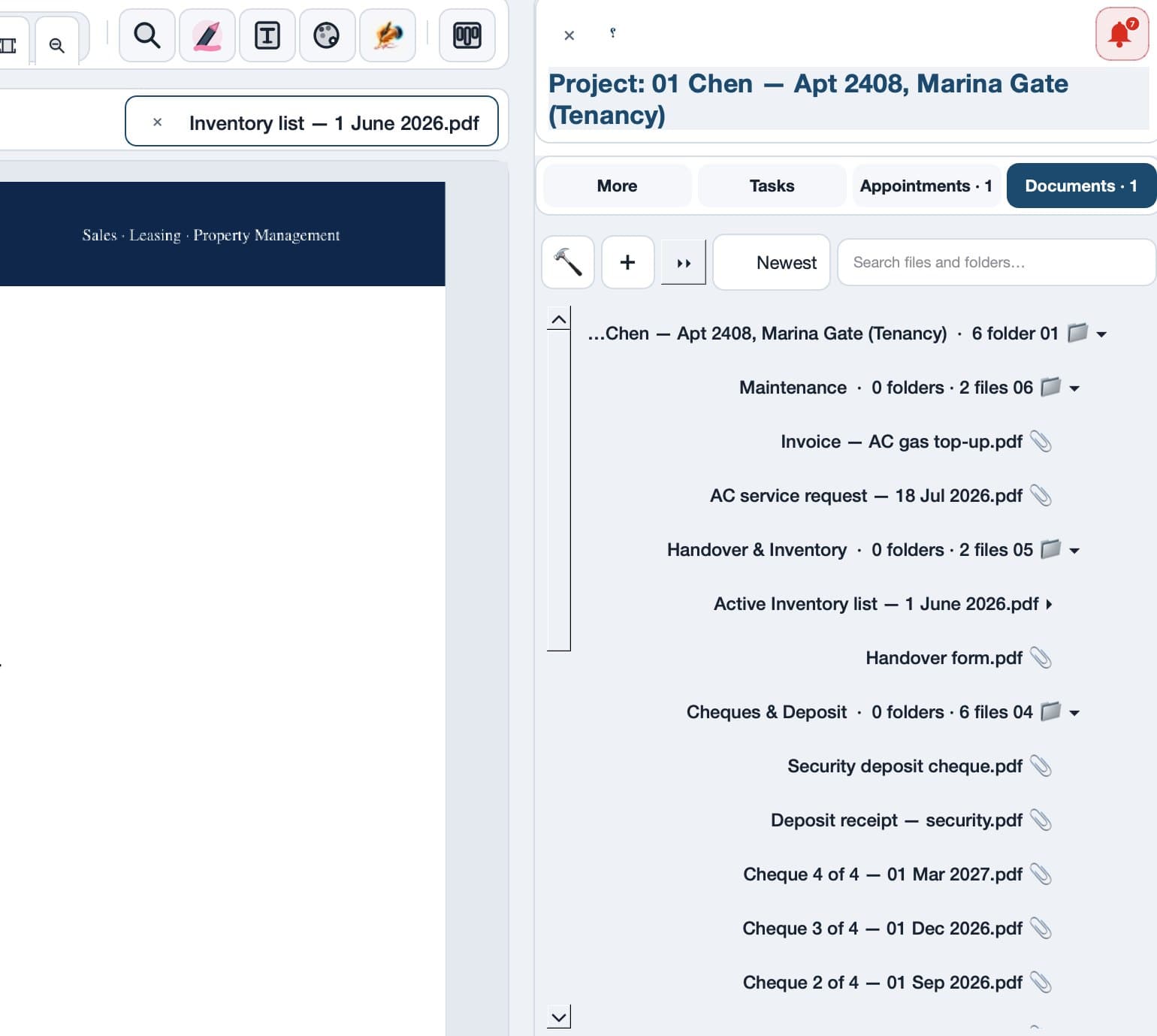
Task: Click the double-arrow expand-all button
Action: pyautogui.click(x=684, y=263)
